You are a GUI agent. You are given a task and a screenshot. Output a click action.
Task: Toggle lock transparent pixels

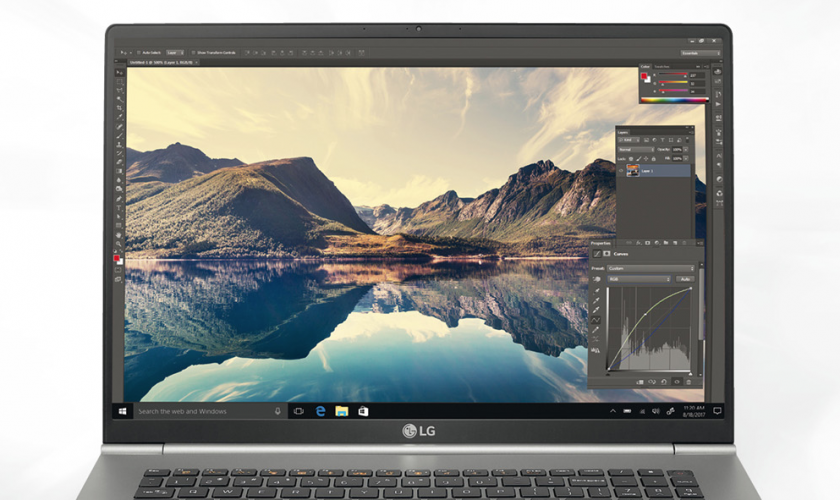[631, 159]
